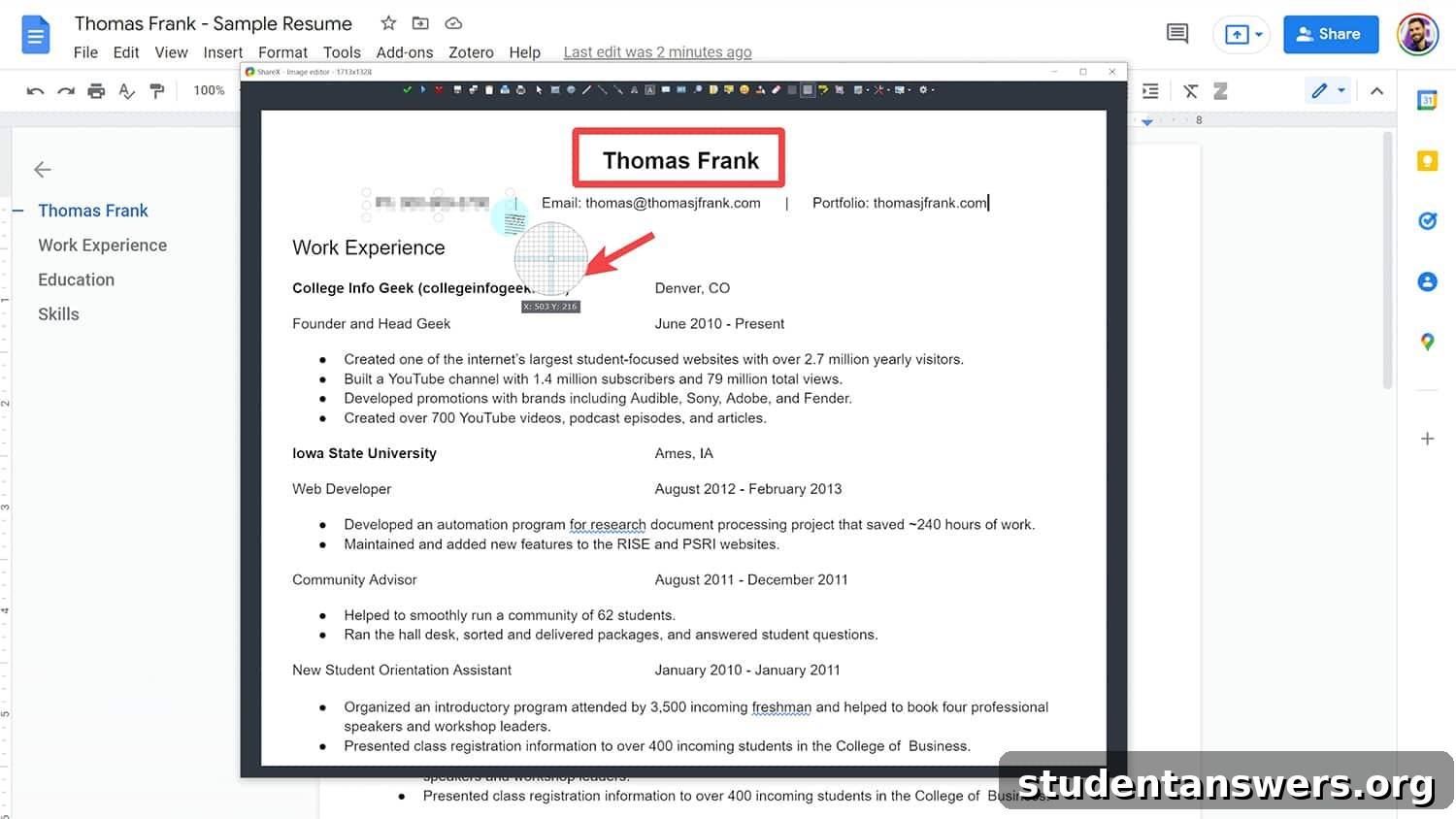Select the Rectangle drawing tool in ShareX

(x=555, y=89)
